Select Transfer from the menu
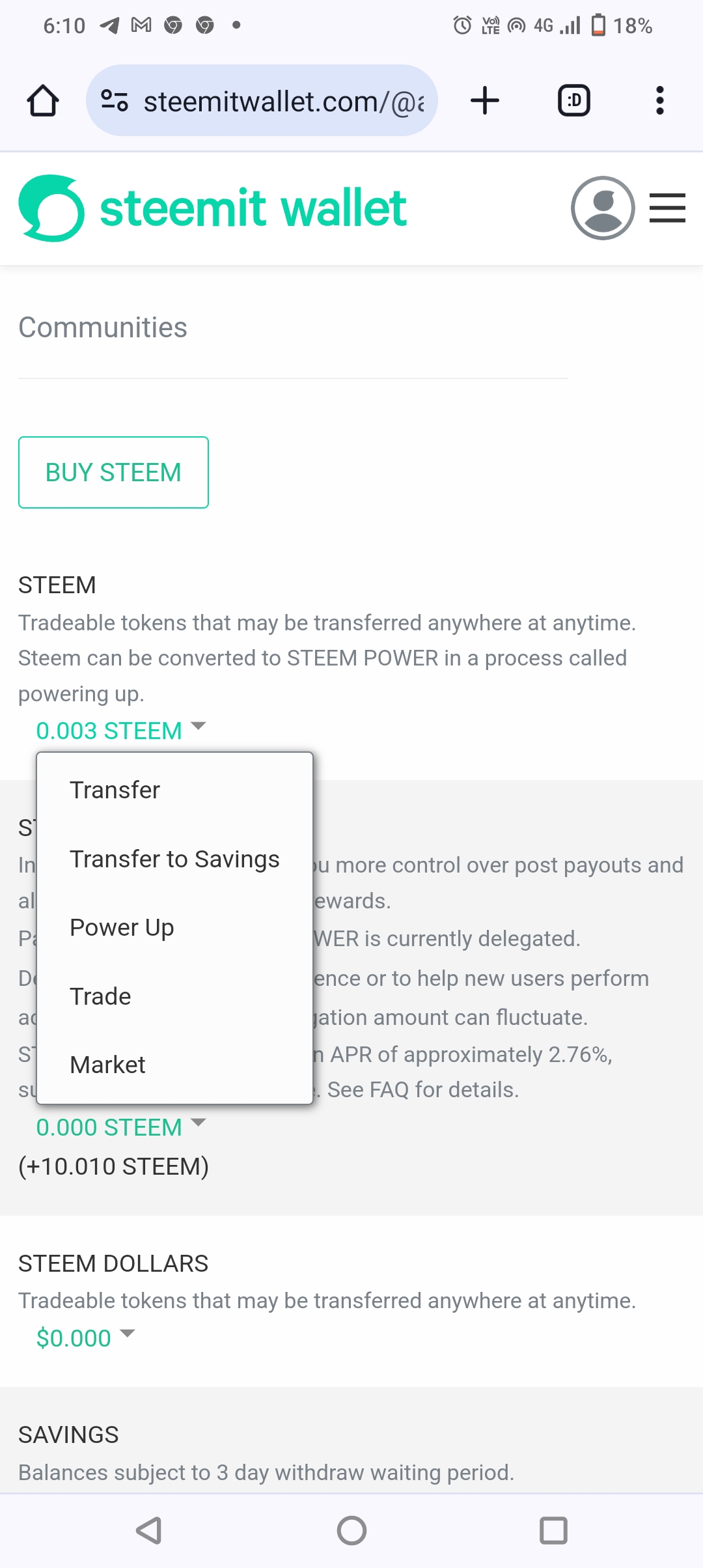703x1568 pixels. point(115,790)
